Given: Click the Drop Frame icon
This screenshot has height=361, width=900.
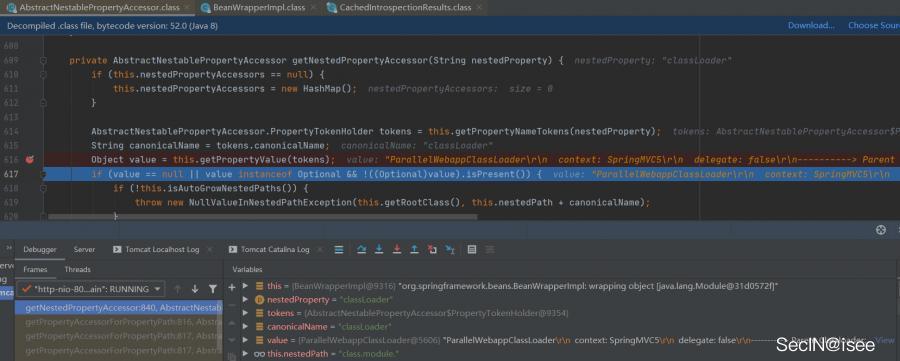Looking at the screenshot, I should tap(432, 250).
